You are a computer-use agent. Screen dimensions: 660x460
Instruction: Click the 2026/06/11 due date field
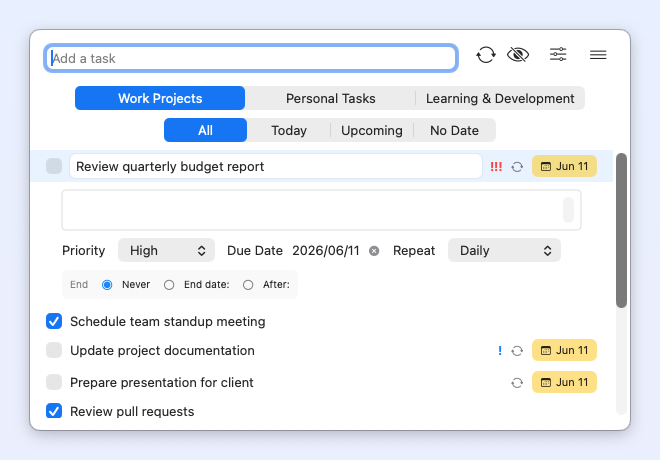(326, 250)
